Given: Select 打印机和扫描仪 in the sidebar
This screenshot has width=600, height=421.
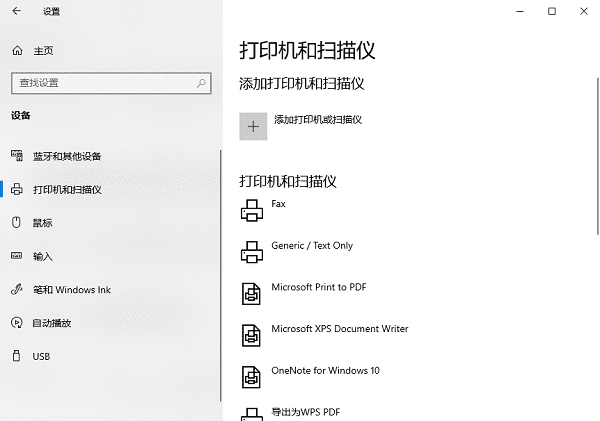Looking at the screenshot, I should pos(66,189).
